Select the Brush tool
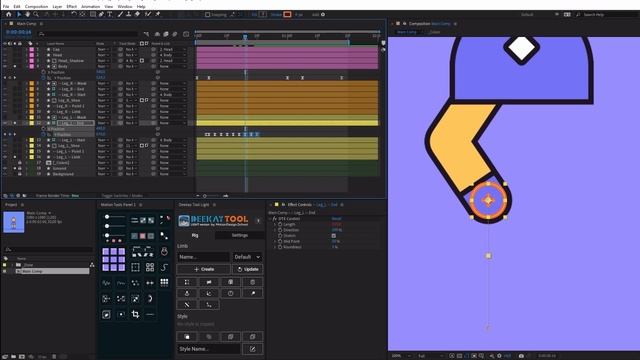Image resolution: width=640 pixels, height=360 pixels. point(120,14)
